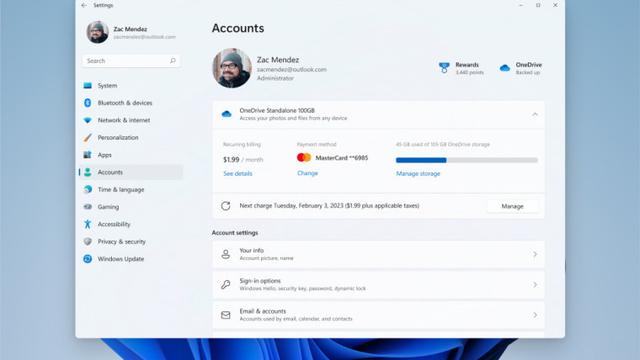Image resolution: width=640 pixels, height=360 pixels.
Task: Open Network & internet settings
Action: coord(131,120)
